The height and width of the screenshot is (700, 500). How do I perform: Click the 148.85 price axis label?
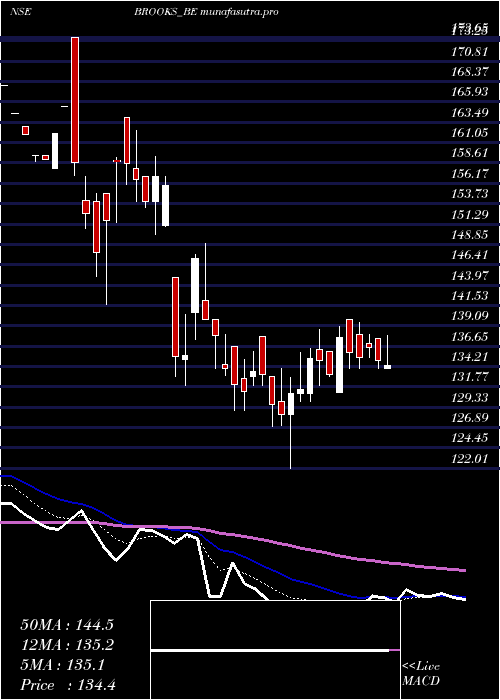tap(469, 235)
